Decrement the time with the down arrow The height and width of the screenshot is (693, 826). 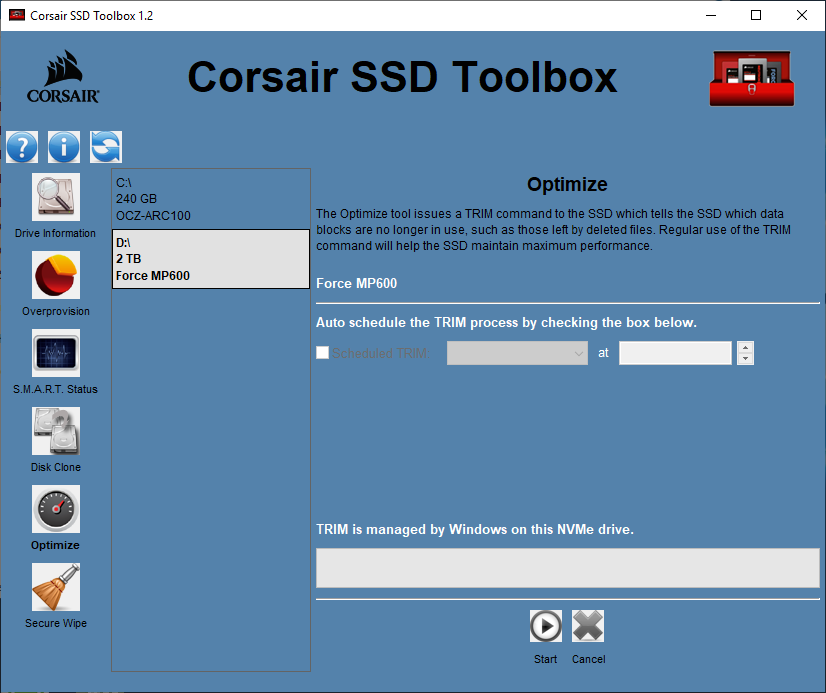pyautogui.click(x=745, y=358)
